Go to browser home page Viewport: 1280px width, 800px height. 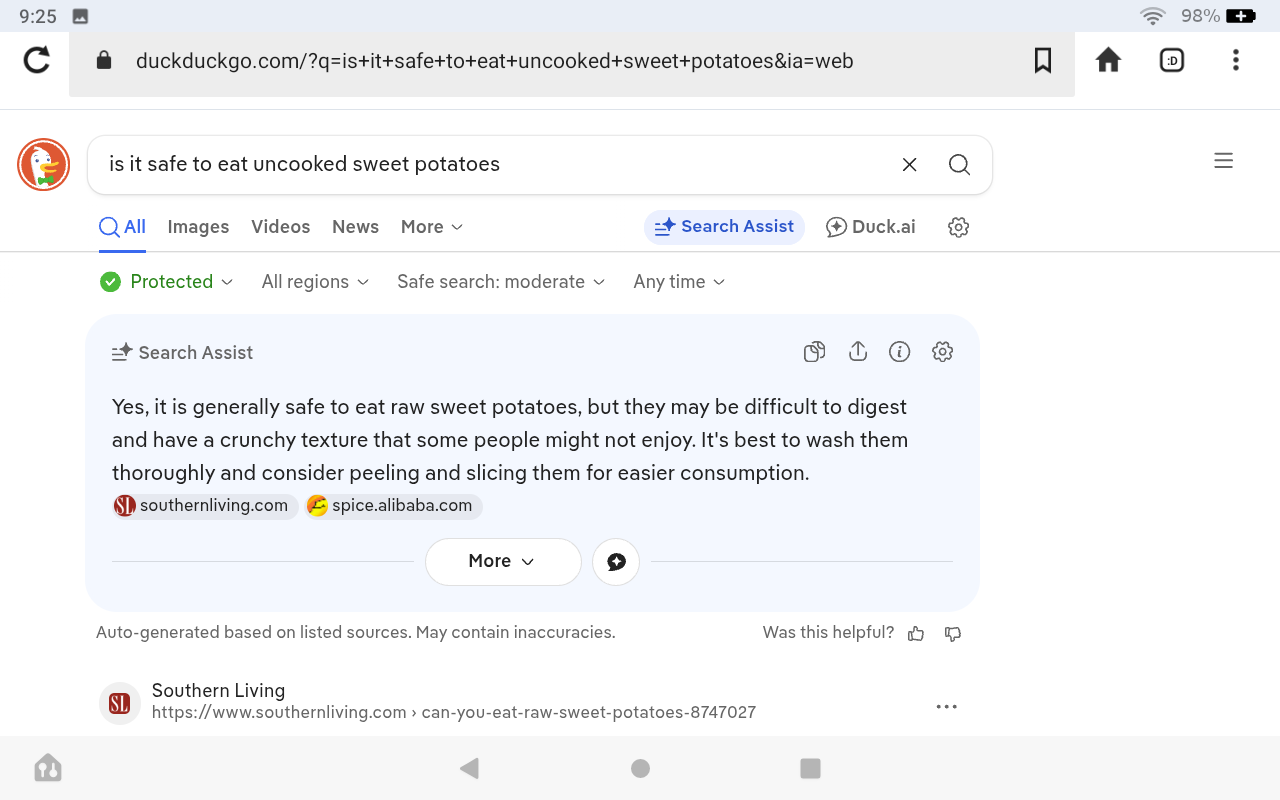1108,61
